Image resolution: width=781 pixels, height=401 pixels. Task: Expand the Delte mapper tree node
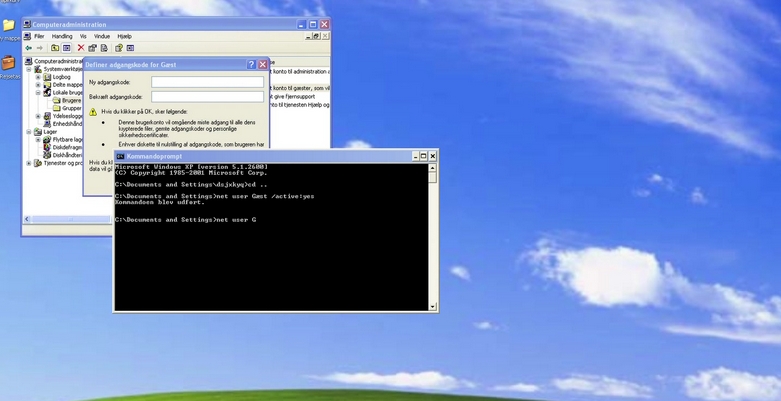click(x=38, y=85)
